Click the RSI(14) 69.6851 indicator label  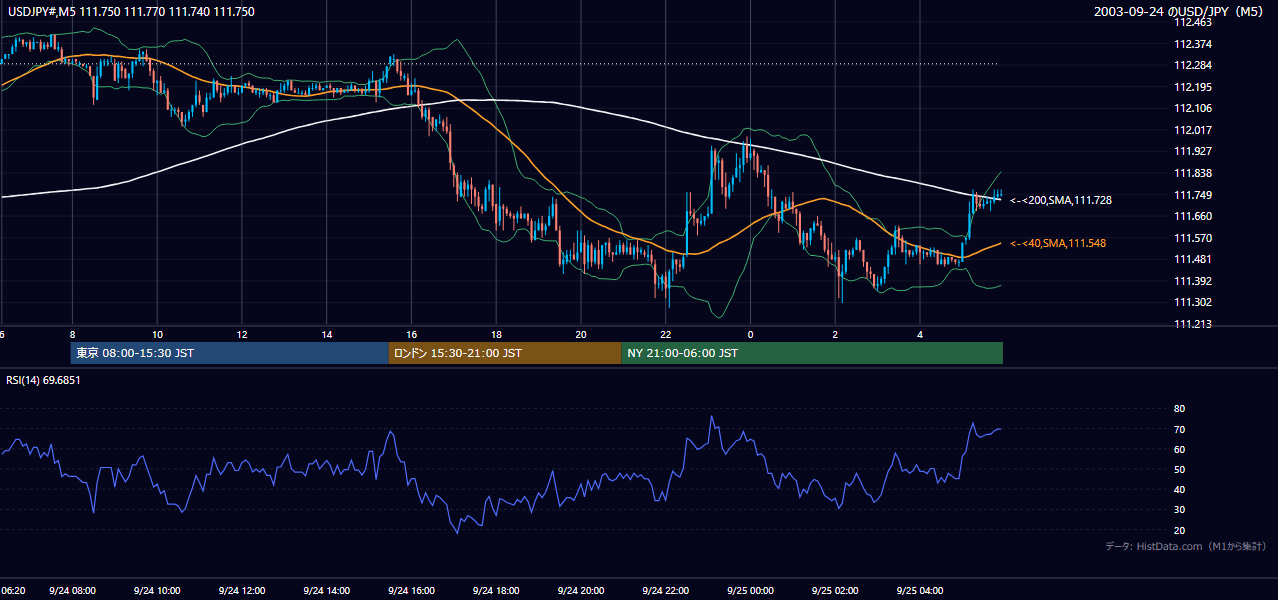[43, 380]
